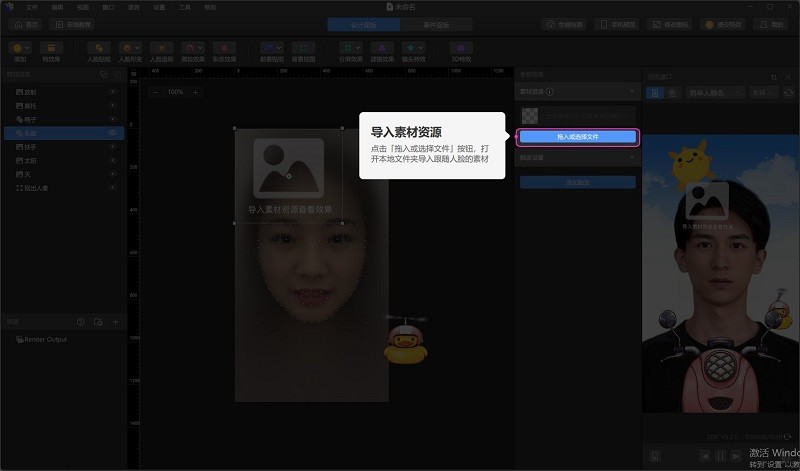Select the preview camera mode icon
The width and height of the screenshot is (800, 471).
click(672, 93)
